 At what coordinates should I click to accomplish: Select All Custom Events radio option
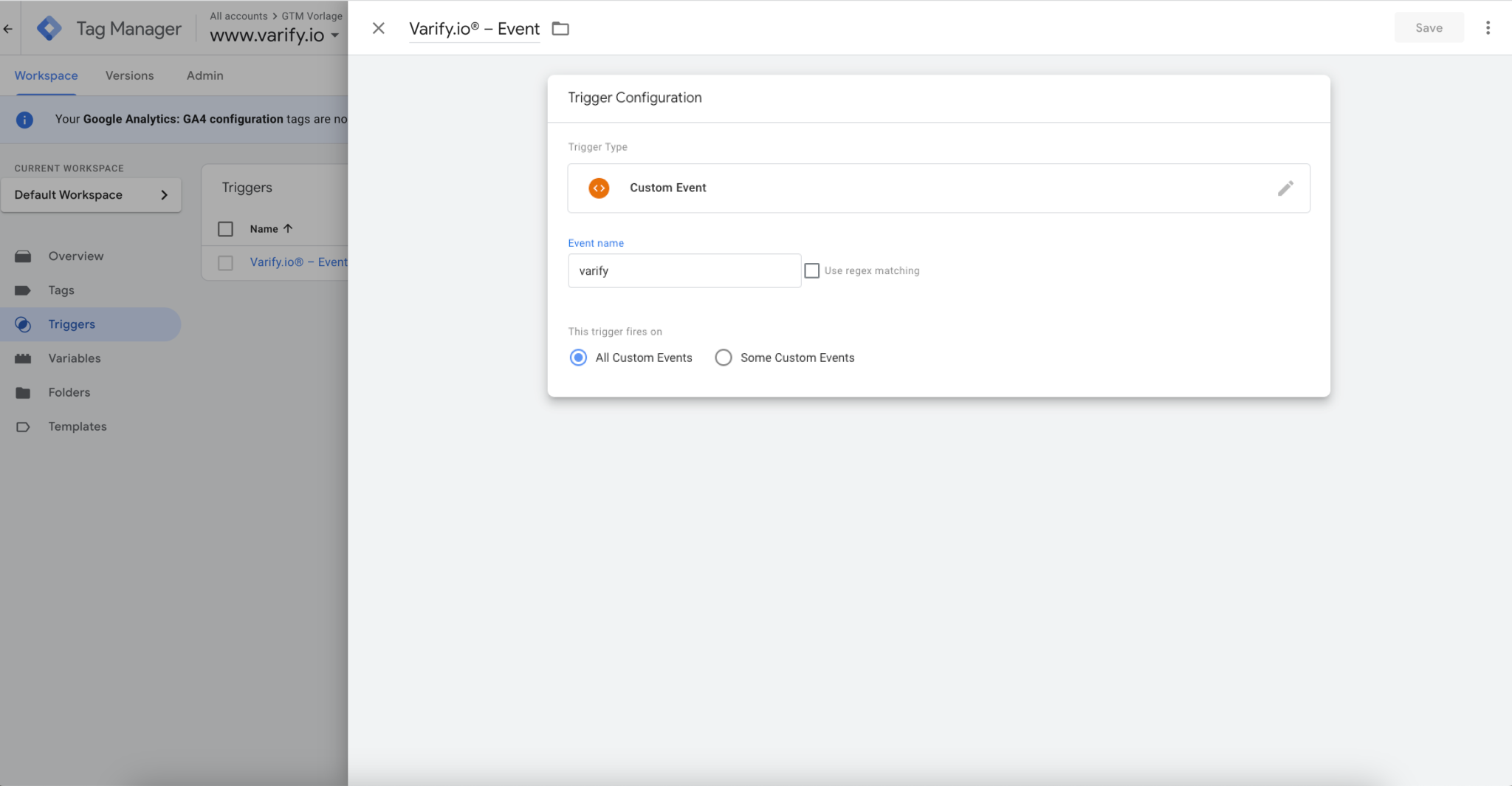coord(578,358)
